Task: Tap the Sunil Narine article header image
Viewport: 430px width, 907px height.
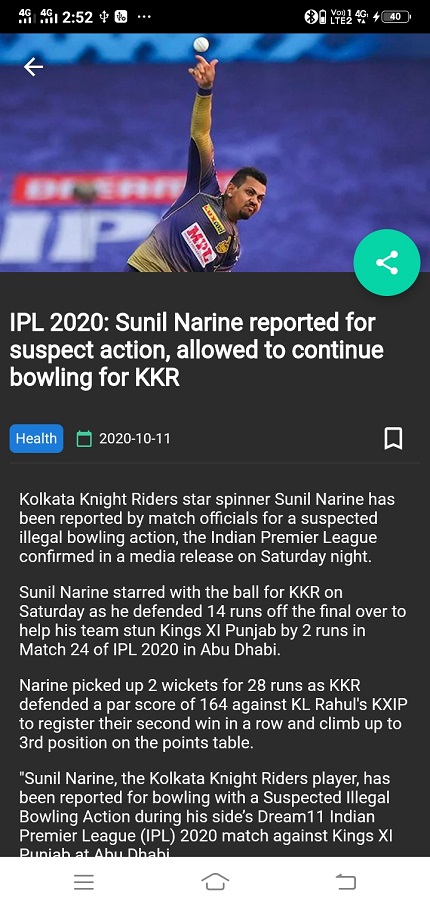Action: pos(215,153)
